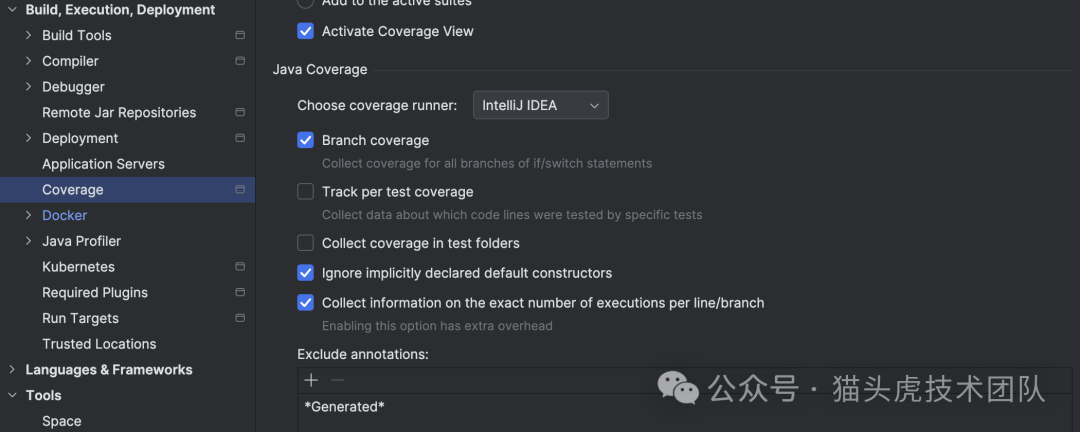Screen dimensions: 1080x432
Task: Open the coverage runner dropdown
Action: (x=540, y=105)
